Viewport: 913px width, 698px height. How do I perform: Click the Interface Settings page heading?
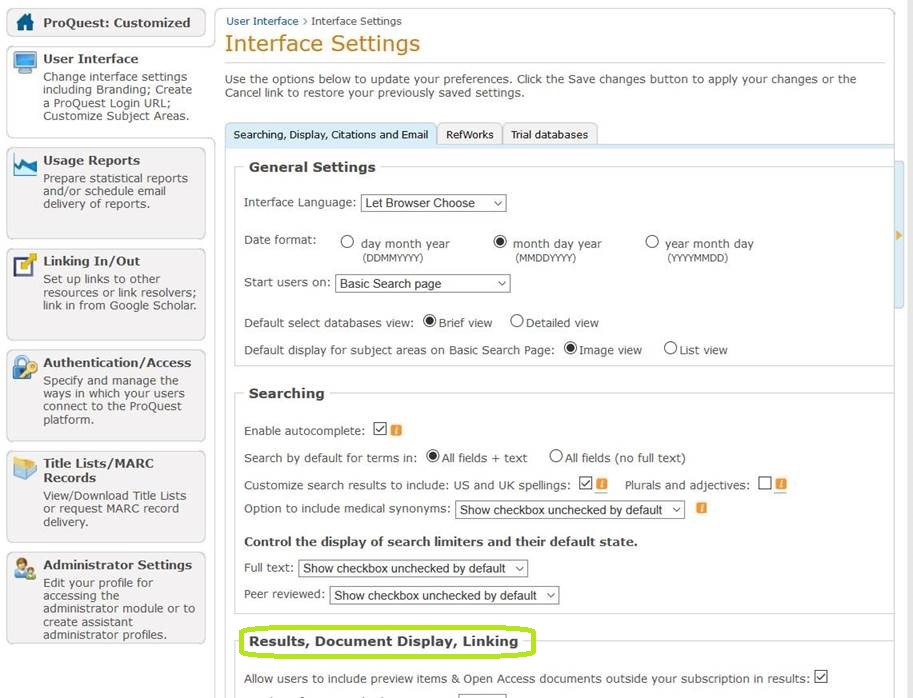point(323,44)
